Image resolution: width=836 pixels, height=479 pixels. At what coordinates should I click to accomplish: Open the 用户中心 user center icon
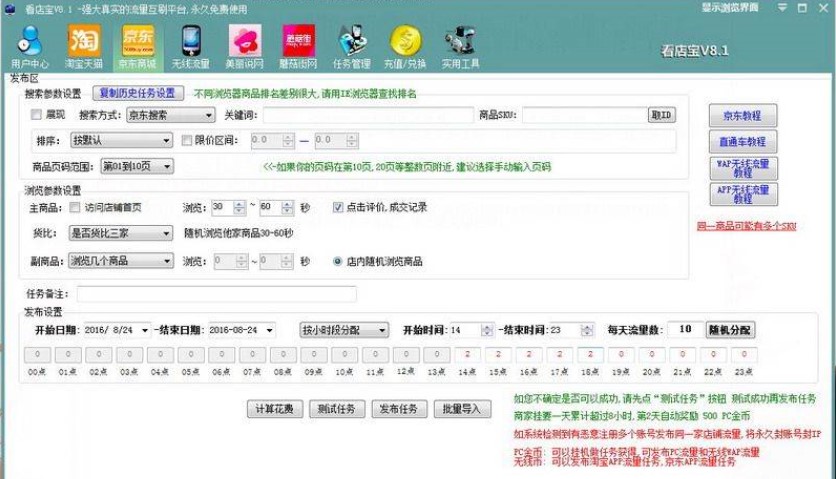tap(30, 47)
